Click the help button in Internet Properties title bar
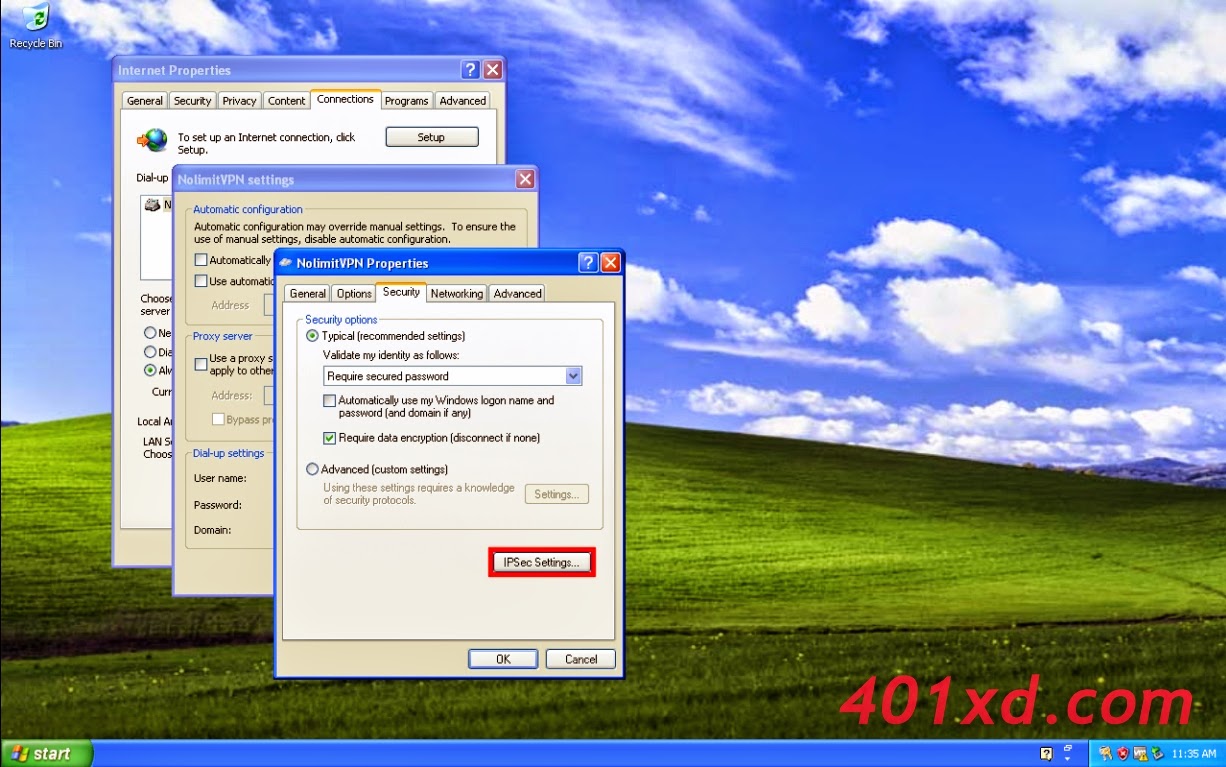Image resolution: width=1226 pixels, height=767 pixels. [470, 70]
